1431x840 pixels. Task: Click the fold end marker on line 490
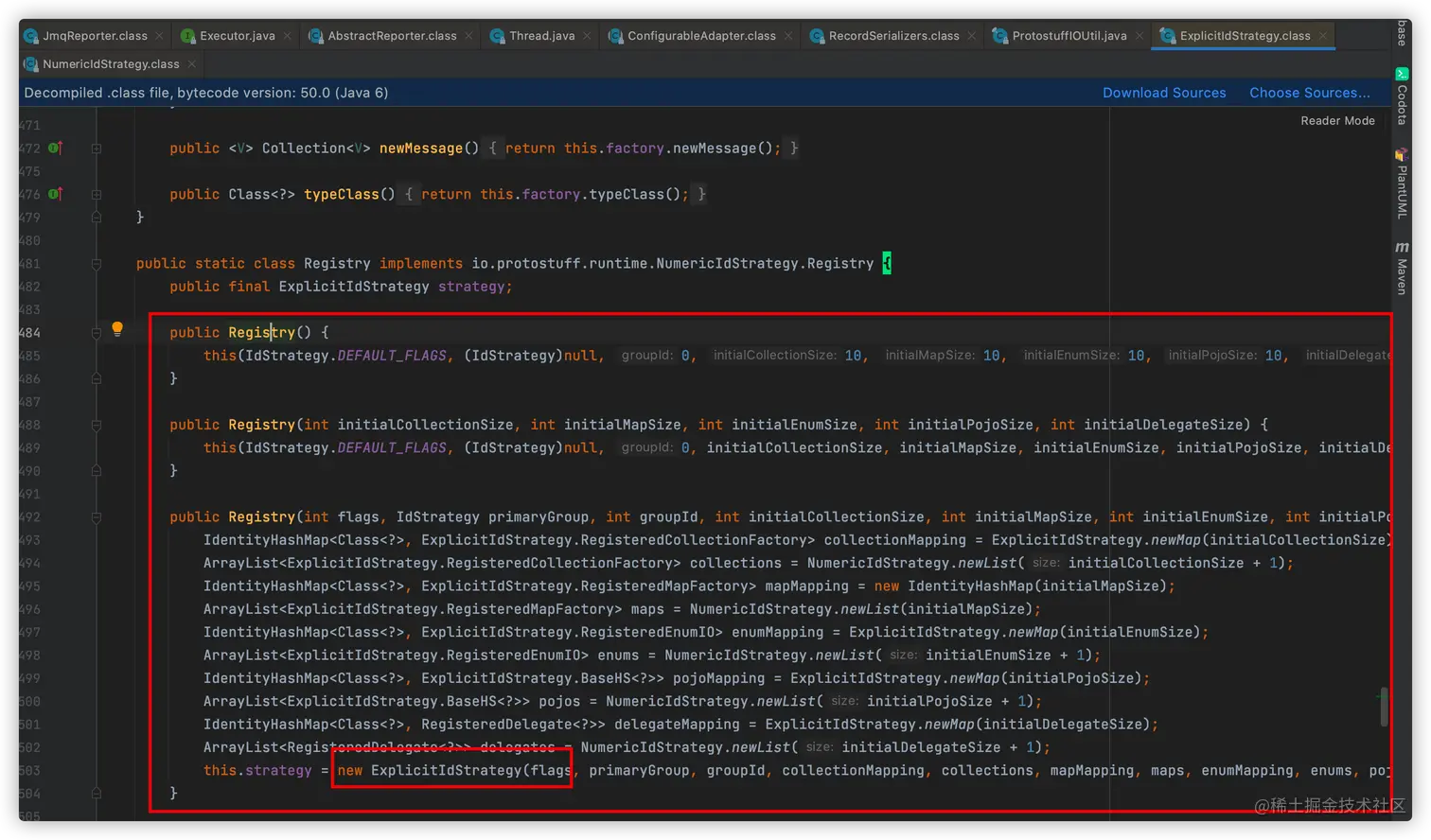point(97,471)
